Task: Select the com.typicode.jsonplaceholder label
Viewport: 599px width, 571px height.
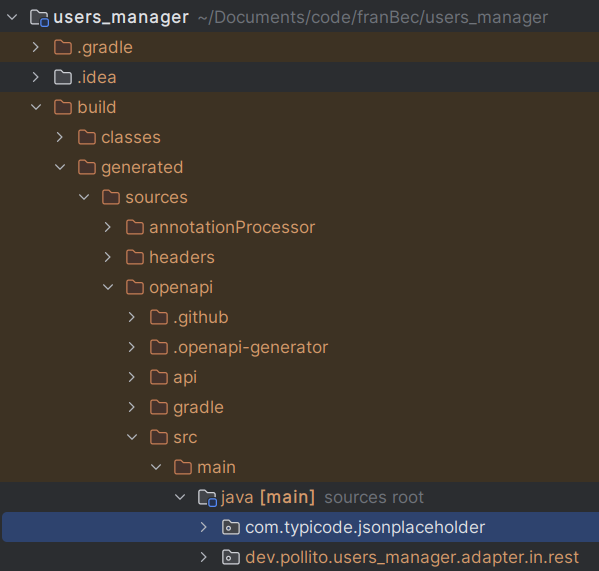Action: (365, 528)
